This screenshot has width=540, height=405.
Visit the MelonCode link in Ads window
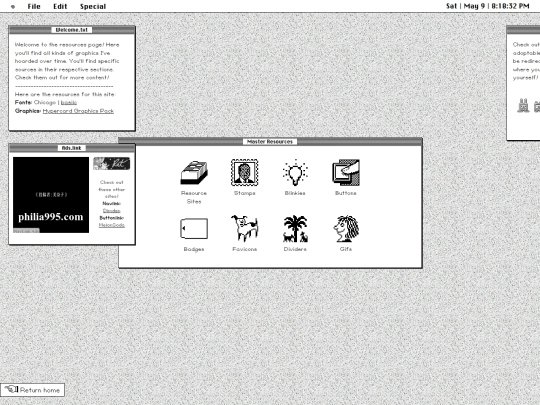(x=112, y=225)
